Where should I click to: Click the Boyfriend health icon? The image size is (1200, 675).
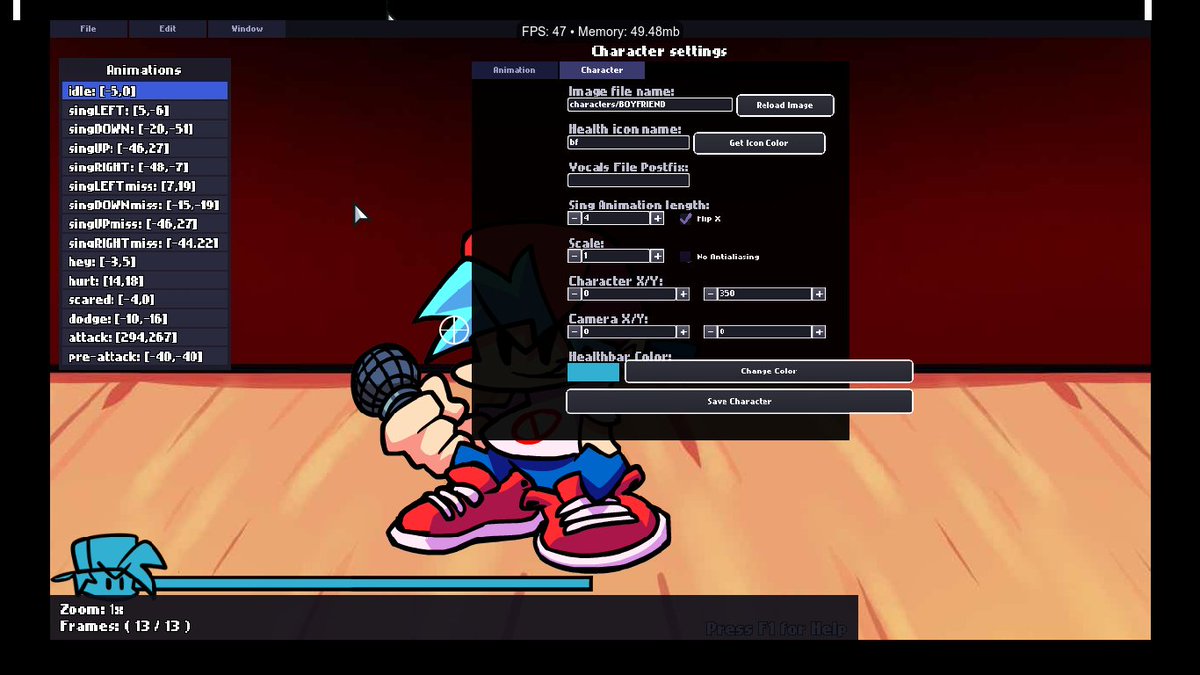pyautogui.click(x=107, y=565)
